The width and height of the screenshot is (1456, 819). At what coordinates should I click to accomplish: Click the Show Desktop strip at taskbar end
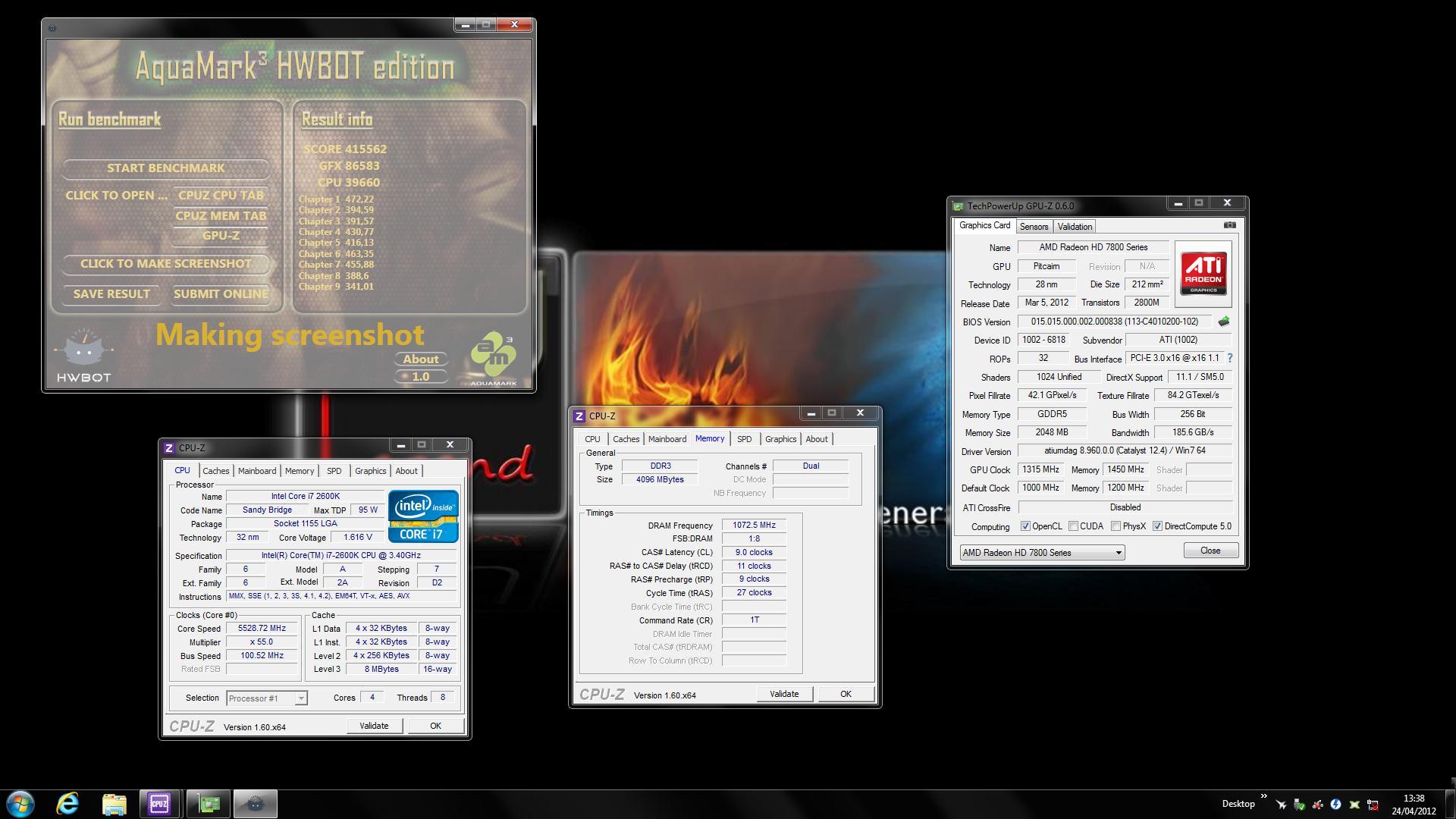[x=1451, y=804]
